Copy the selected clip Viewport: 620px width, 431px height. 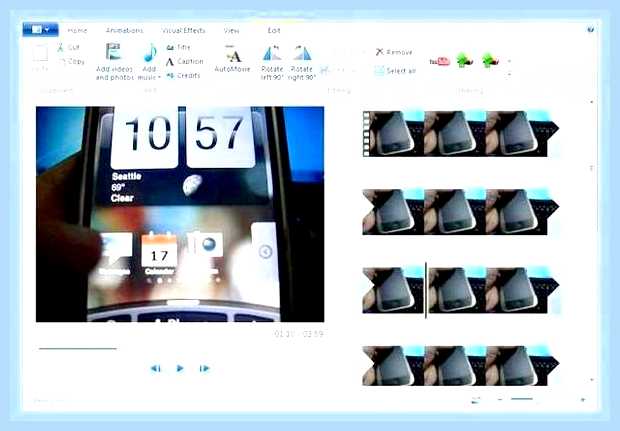tap(72, 61)
